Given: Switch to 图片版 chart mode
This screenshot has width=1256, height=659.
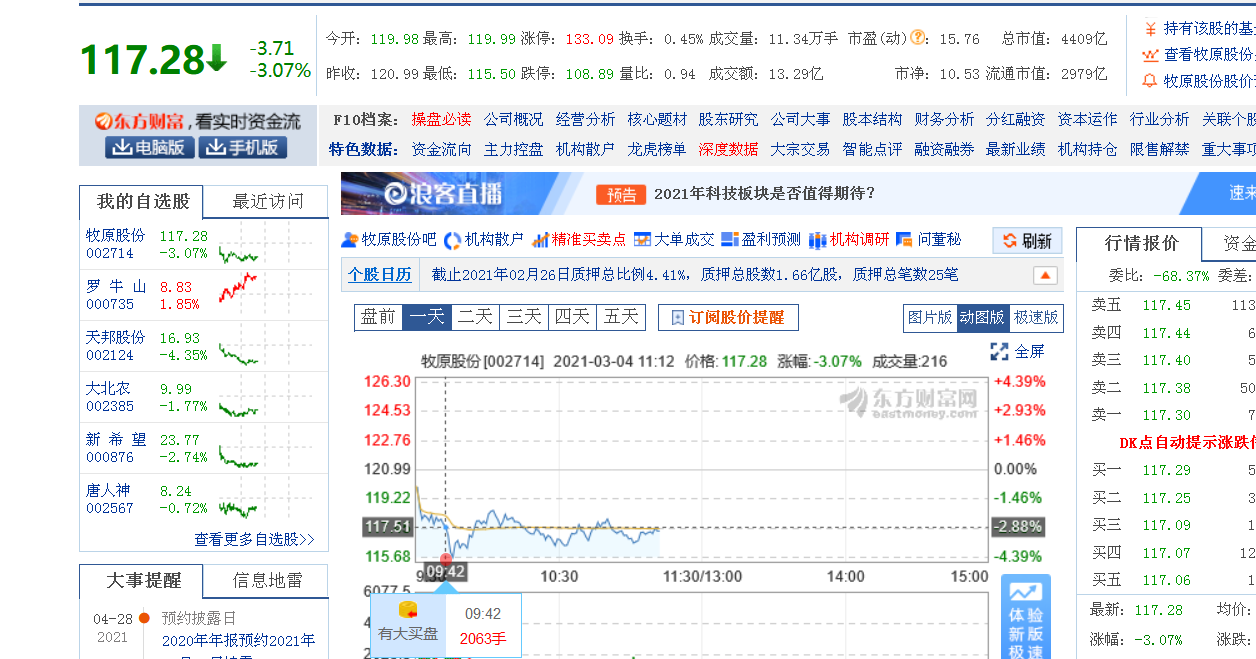Looking at the screenshot, I should coord(930,317).
